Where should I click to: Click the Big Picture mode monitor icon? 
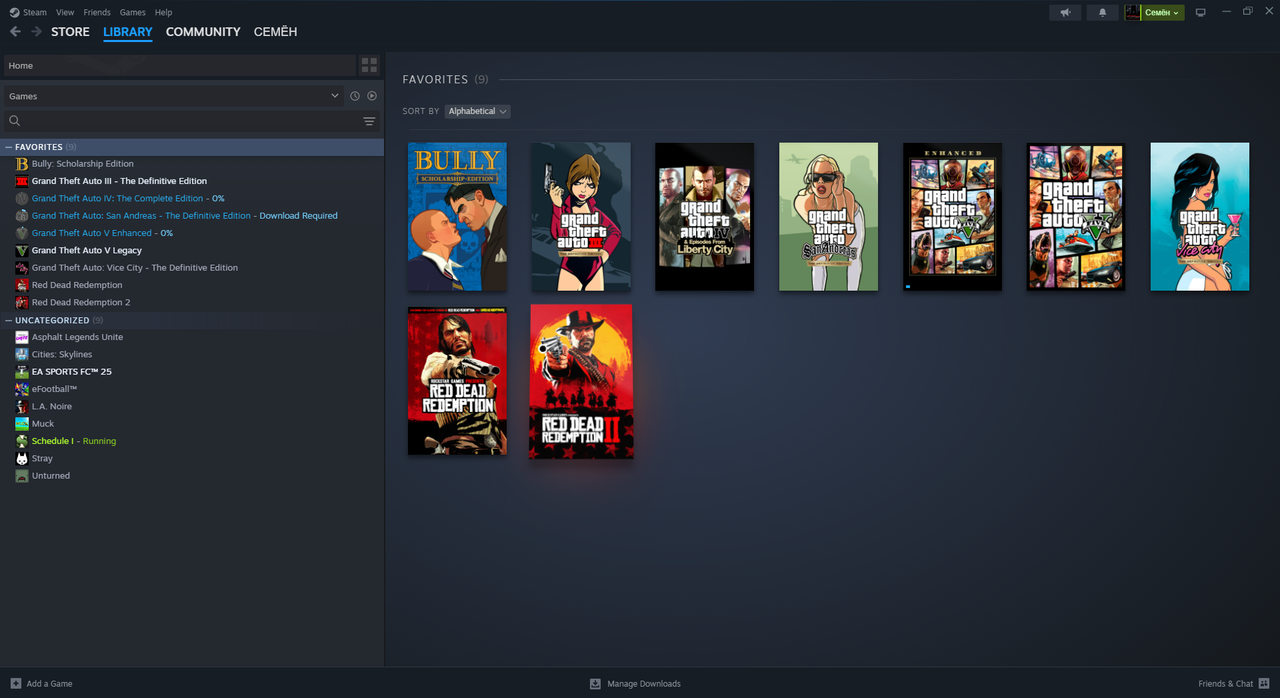click(1201, 12)
